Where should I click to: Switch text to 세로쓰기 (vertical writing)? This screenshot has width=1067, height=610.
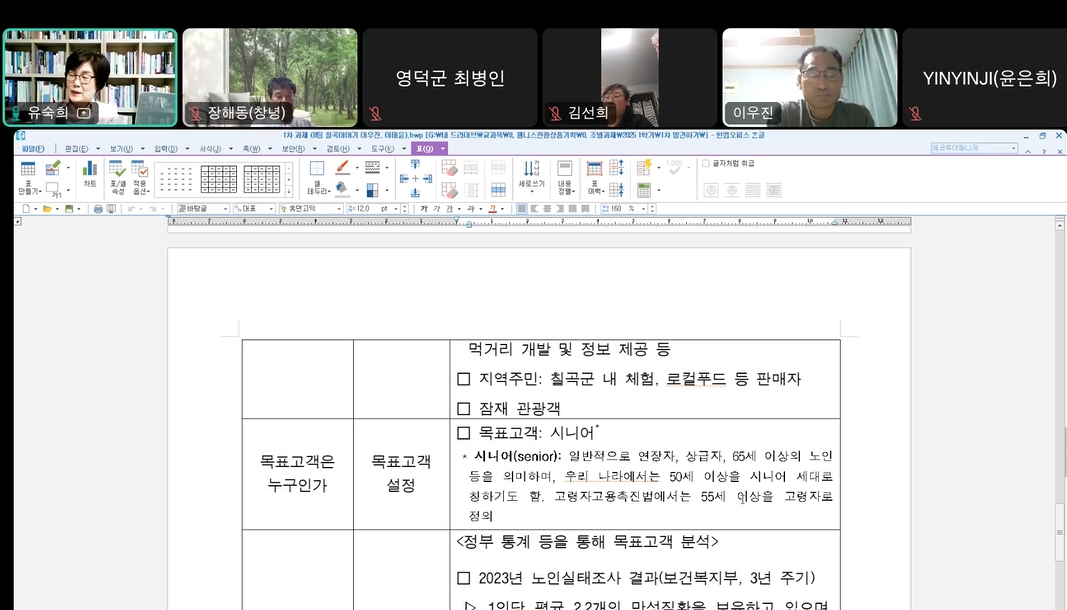[529, 177]
